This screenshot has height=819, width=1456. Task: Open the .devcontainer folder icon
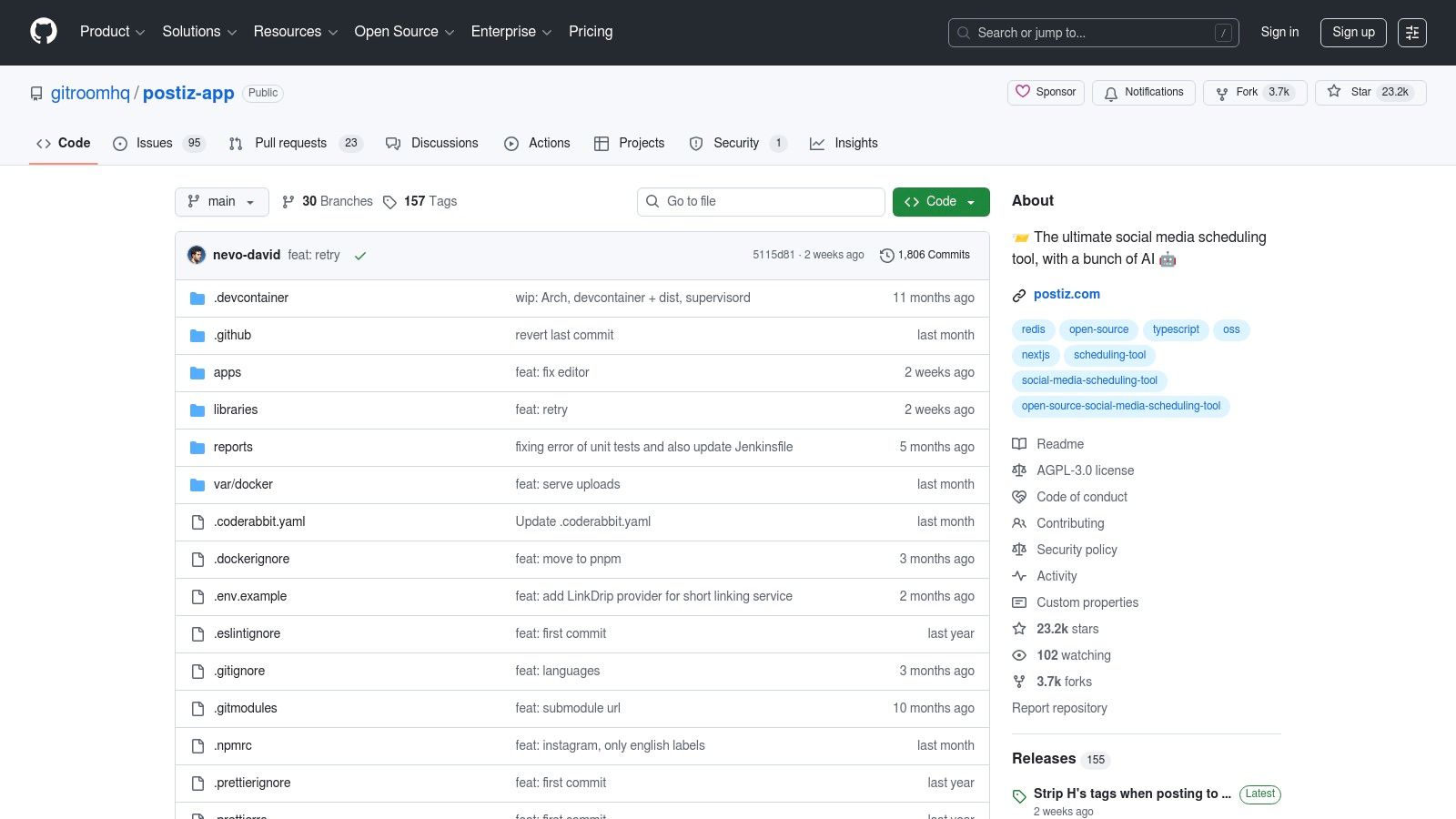[x=197, y=298]
